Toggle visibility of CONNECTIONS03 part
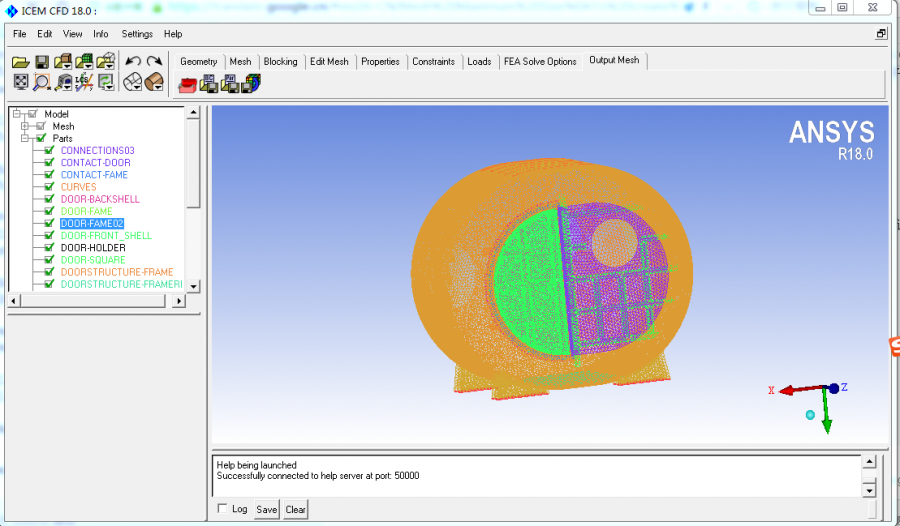Image resolution: width=900 pixels, height=526 pixels. click(x=49, y=150)
